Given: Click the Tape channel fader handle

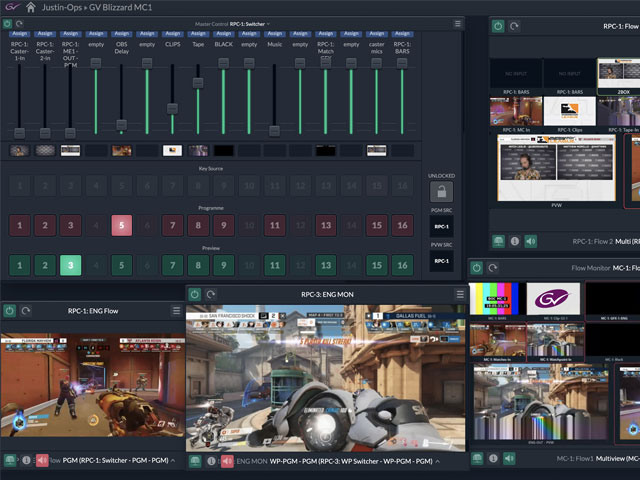Looking at the screenshot, I should click(x=198, y=83).
